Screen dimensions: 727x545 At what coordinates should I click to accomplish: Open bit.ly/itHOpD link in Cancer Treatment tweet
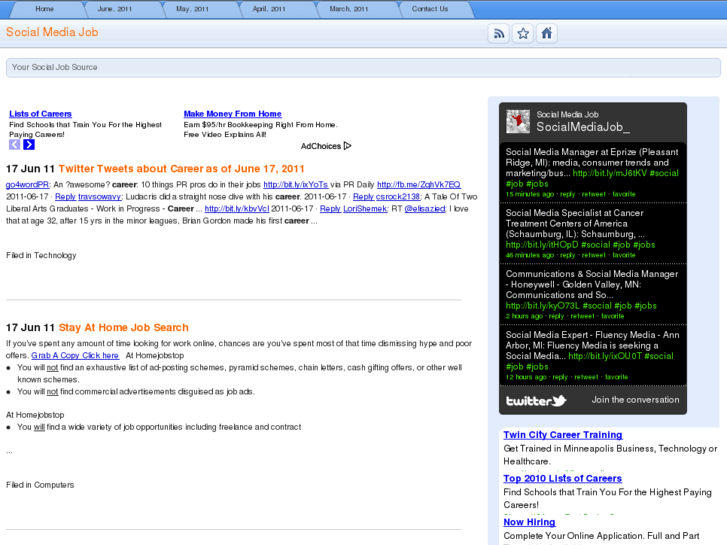click(x=542, y=245)
